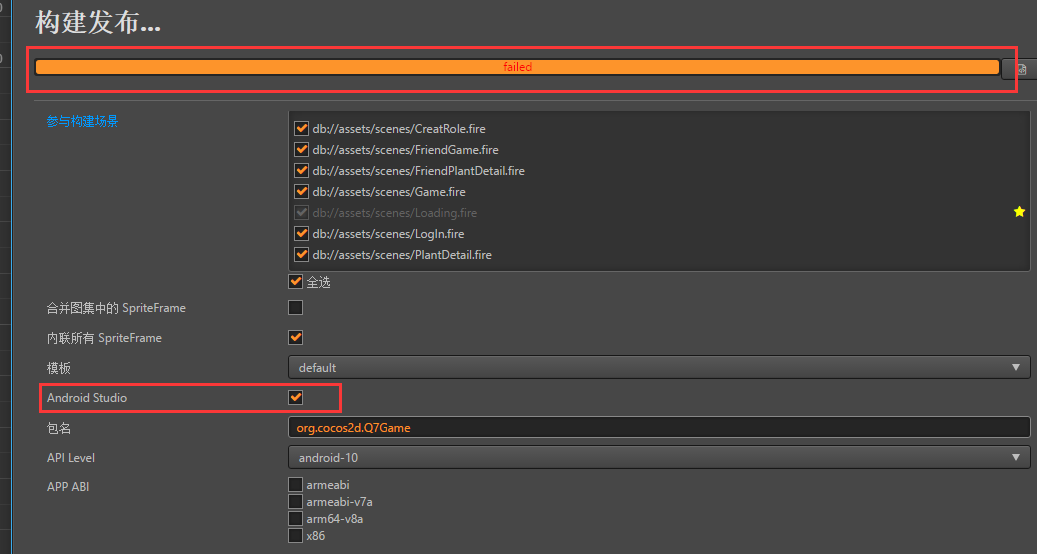Image resolution: width=1037 pixels, height=554 pixels.
Task: Click the API Level label
Action: point(71,457)
